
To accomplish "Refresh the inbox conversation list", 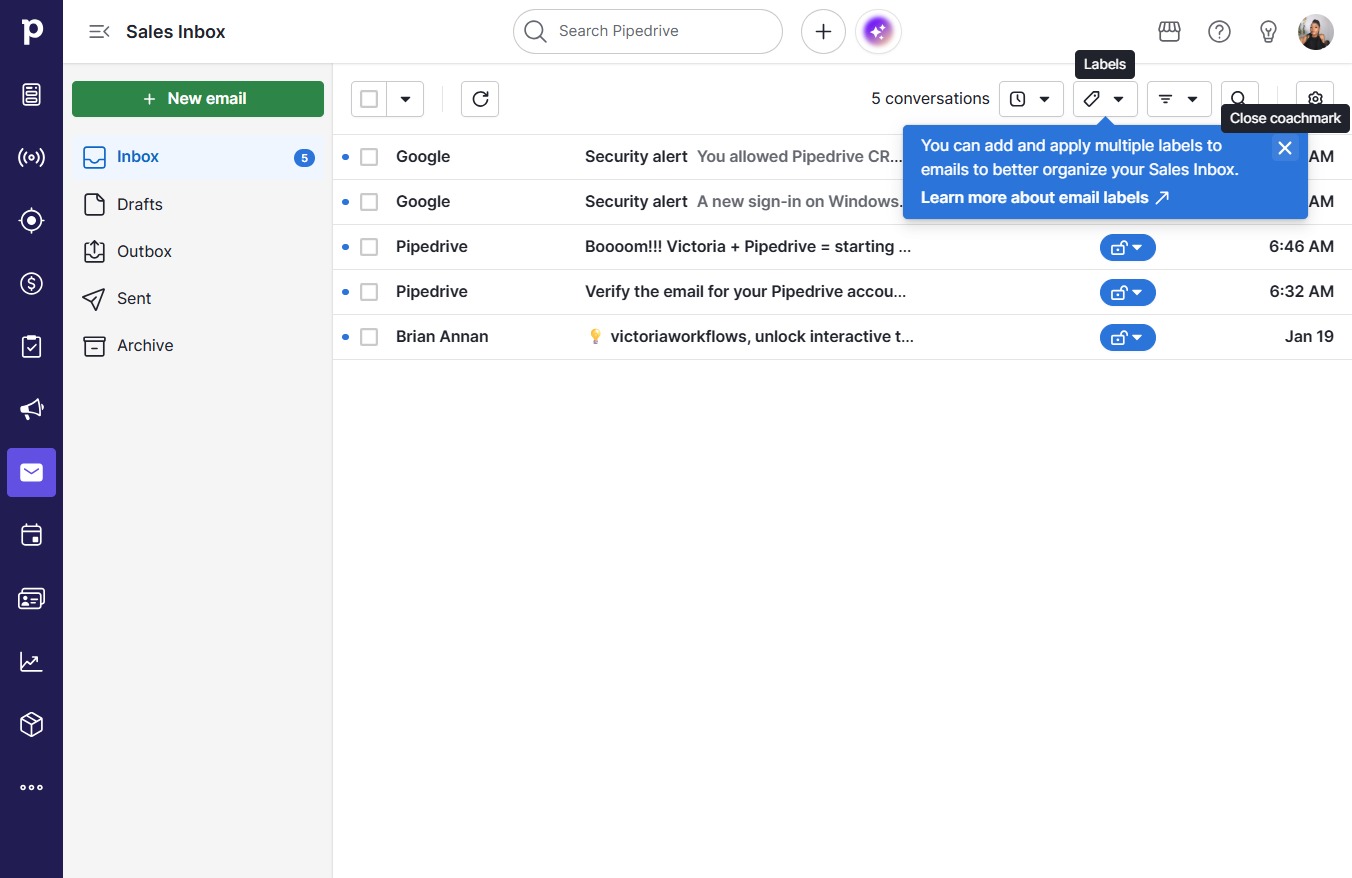I will pos(480,99).
